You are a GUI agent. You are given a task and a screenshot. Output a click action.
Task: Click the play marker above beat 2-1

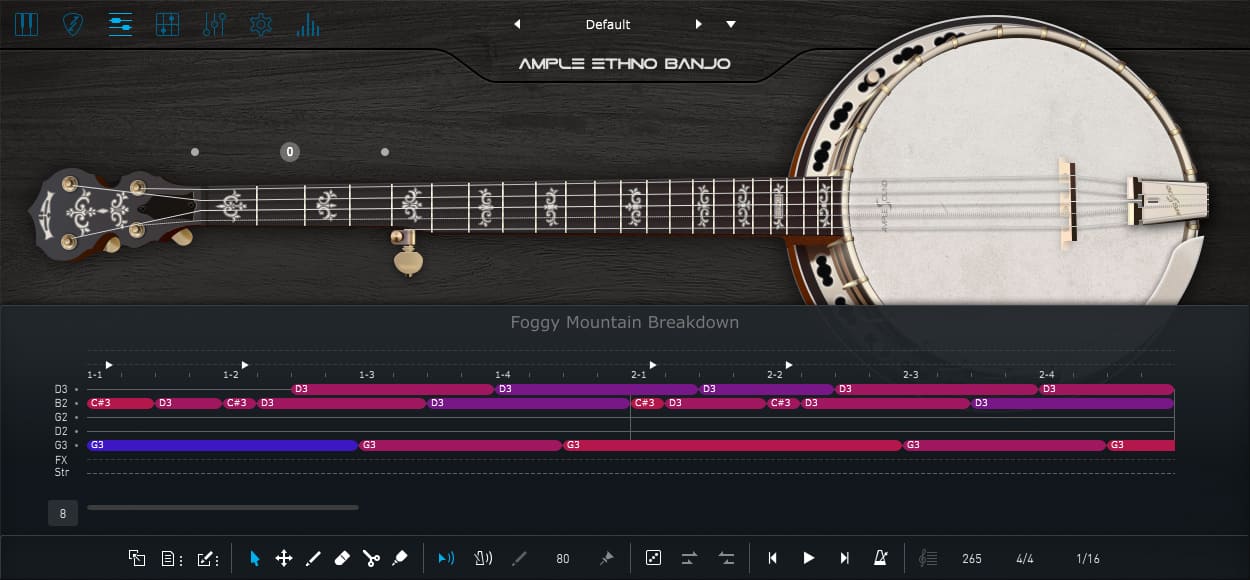[x=653, y=365]
